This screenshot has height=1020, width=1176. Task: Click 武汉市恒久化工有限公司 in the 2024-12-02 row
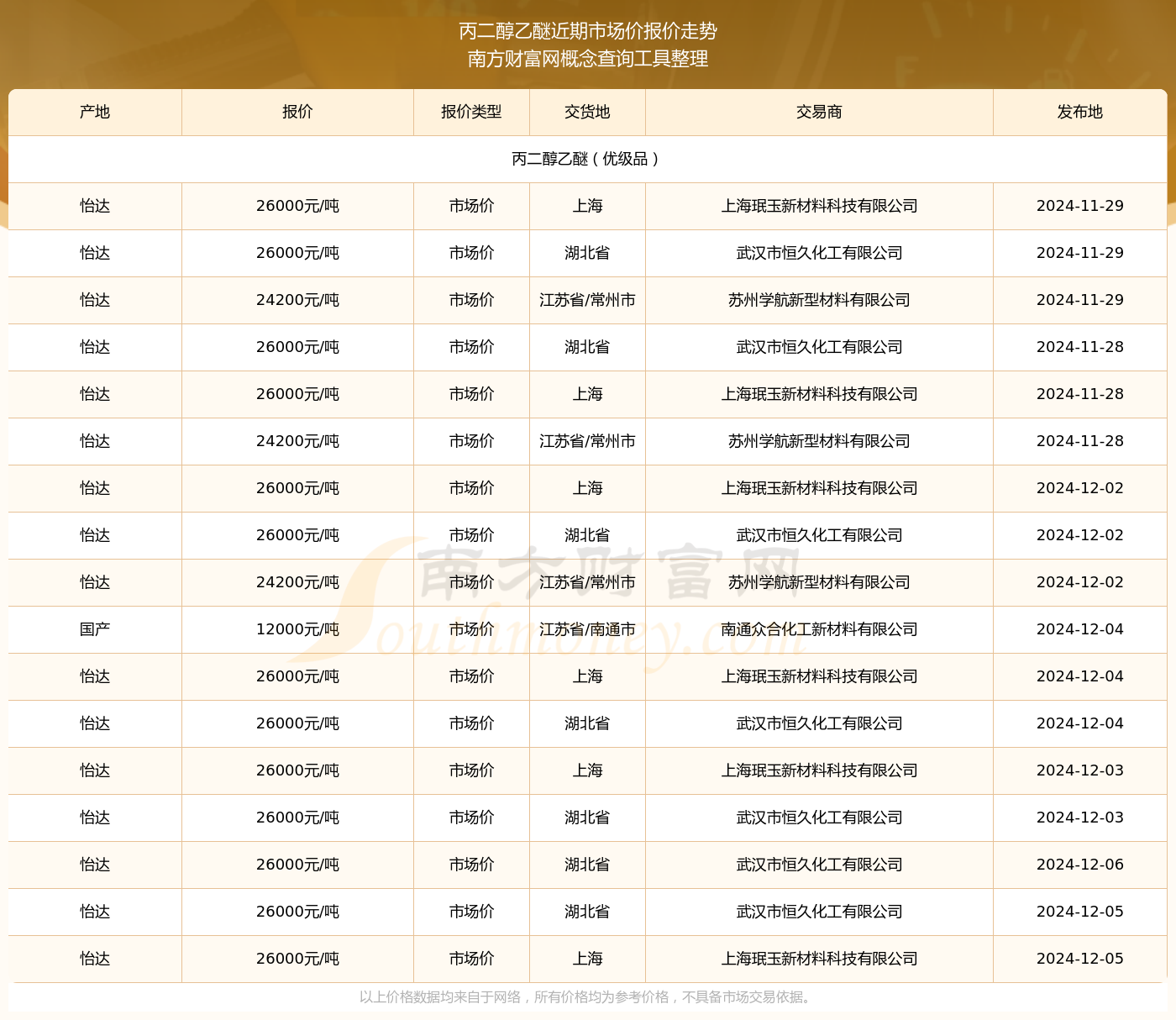819,535
